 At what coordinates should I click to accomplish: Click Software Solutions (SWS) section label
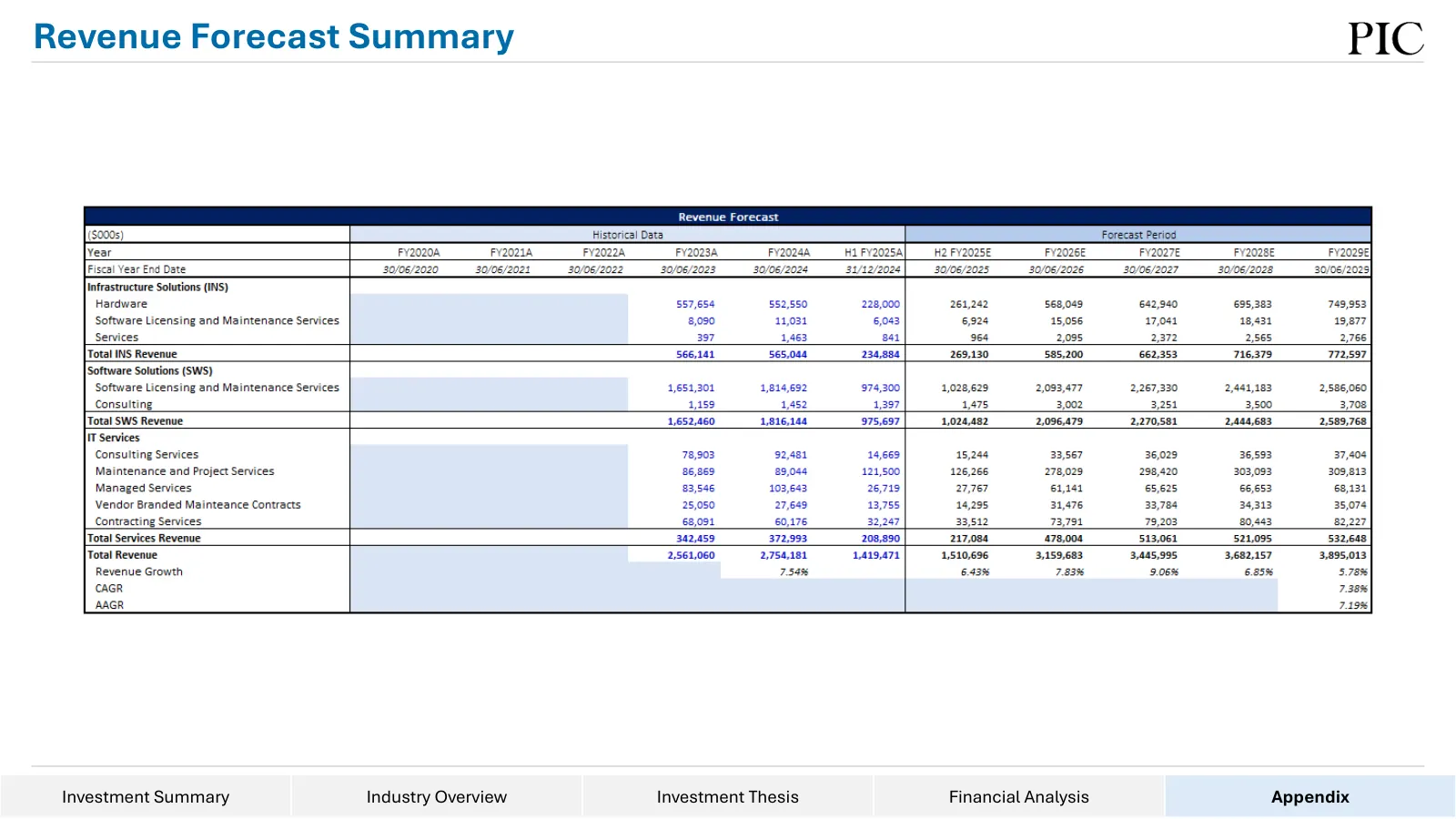point(150,371)
